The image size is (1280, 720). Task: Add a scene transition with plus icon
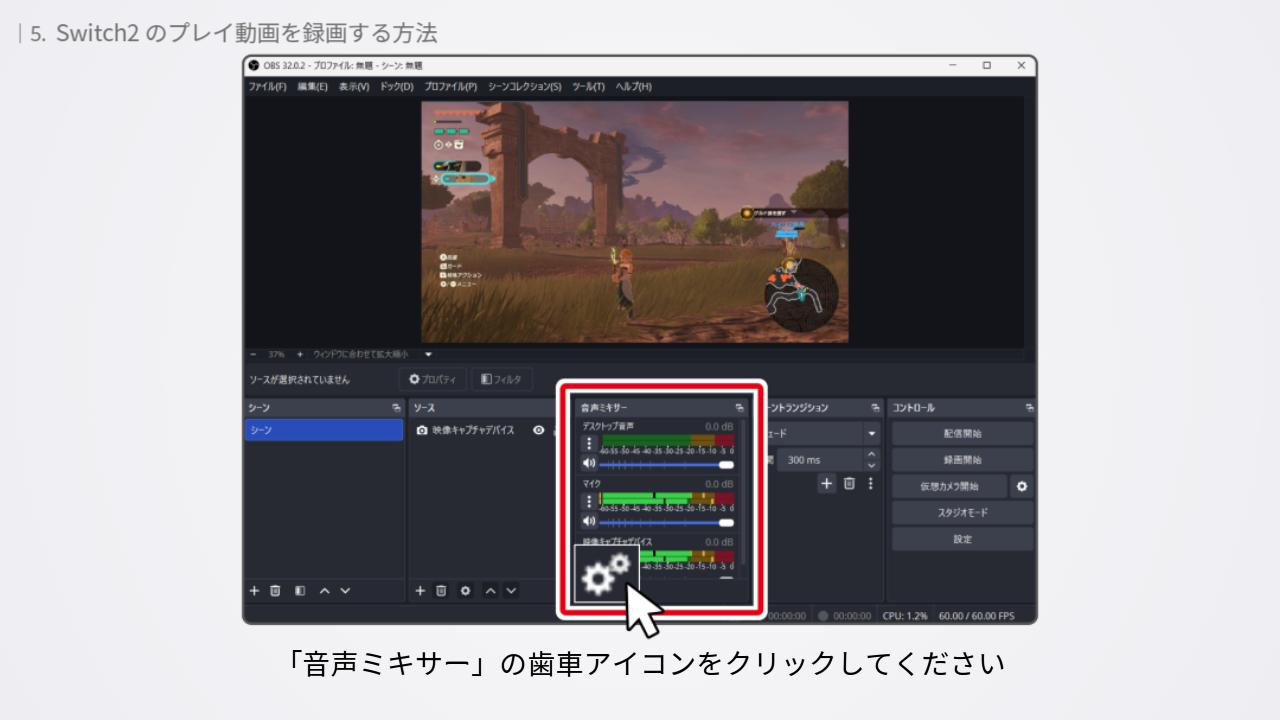pos(826,484)
